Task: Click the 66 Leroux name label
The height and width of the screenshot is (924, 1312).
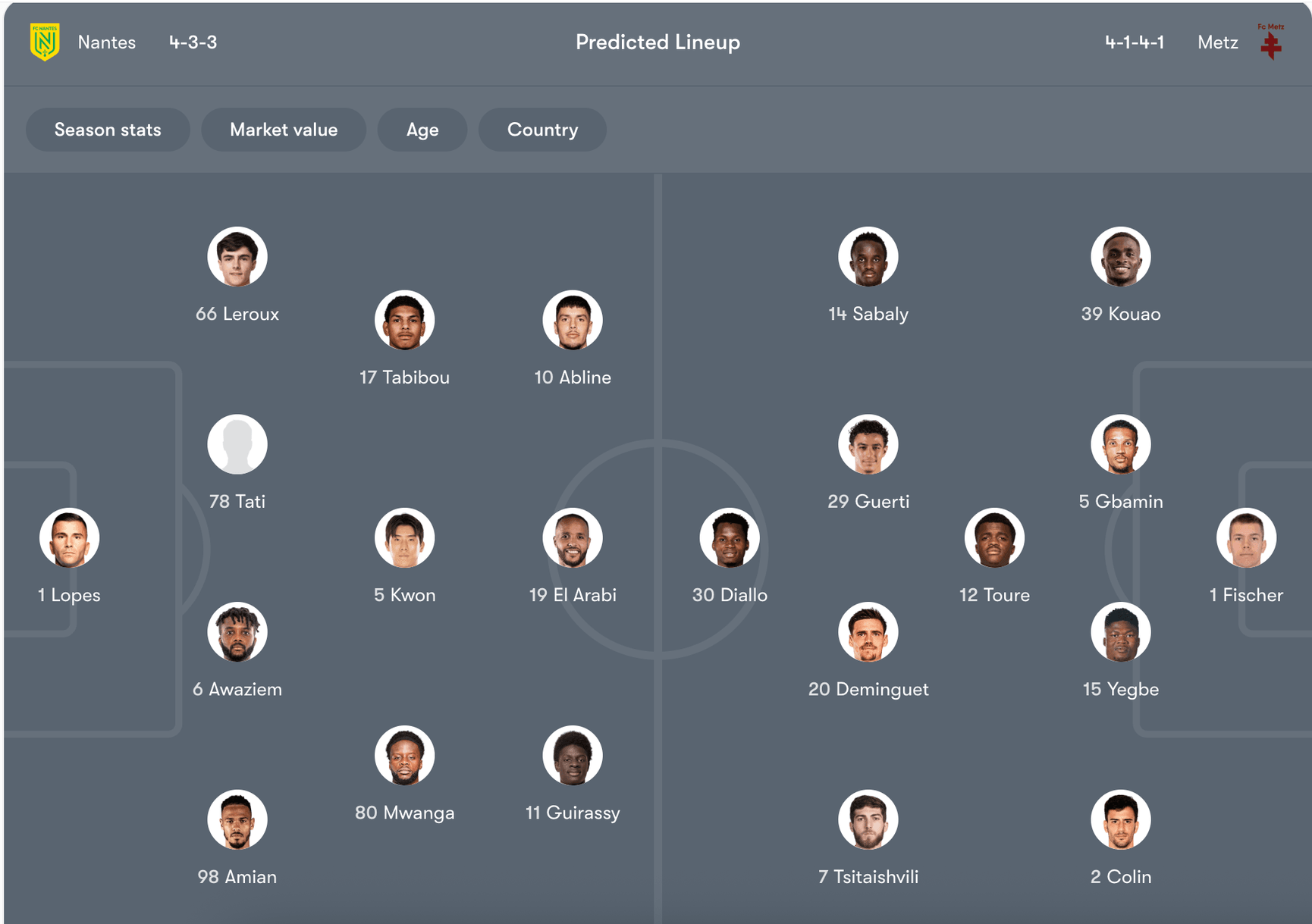Action: click(x=237, y=314)
